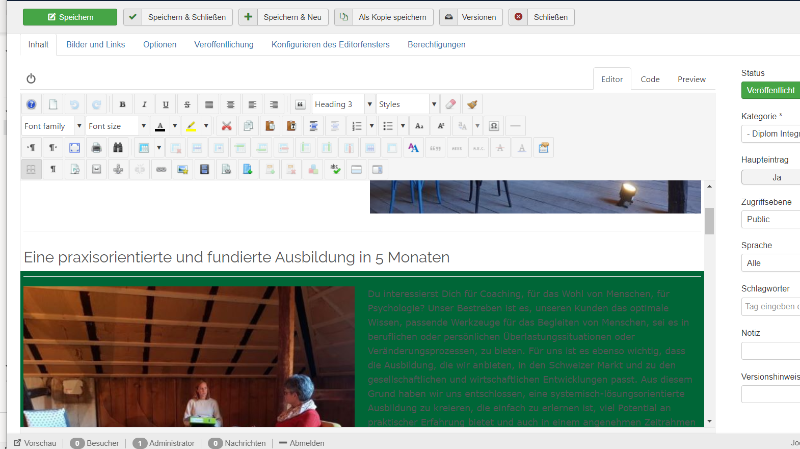Toggle the editor power on/off icon

point(31,79)
